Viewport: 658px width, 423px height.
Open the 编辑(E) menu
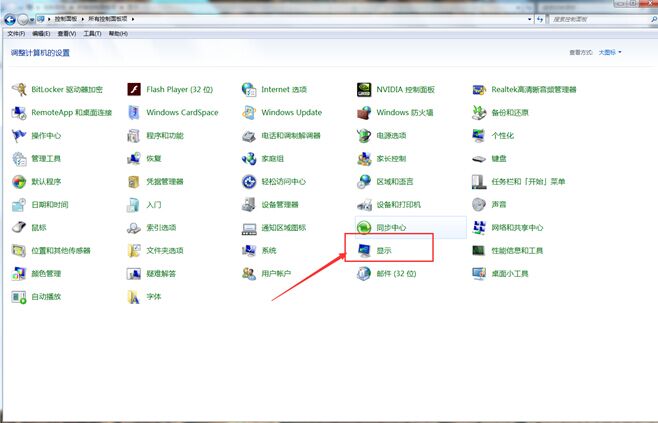point(41,34)
